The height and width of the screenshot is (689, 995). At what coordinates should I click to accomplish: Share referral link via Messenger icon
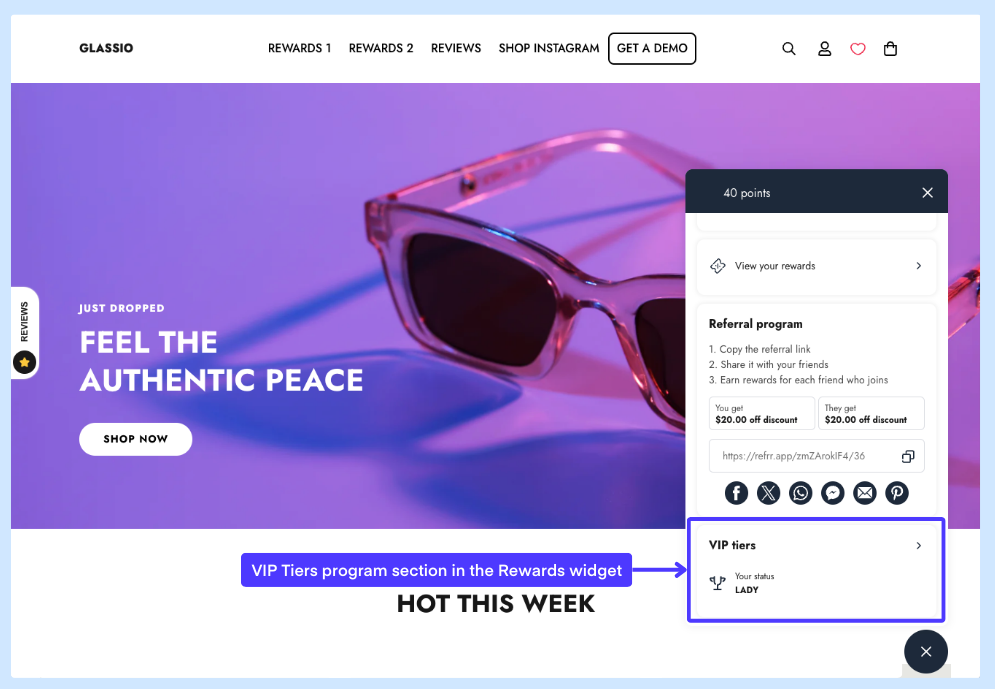coord(833,493)
